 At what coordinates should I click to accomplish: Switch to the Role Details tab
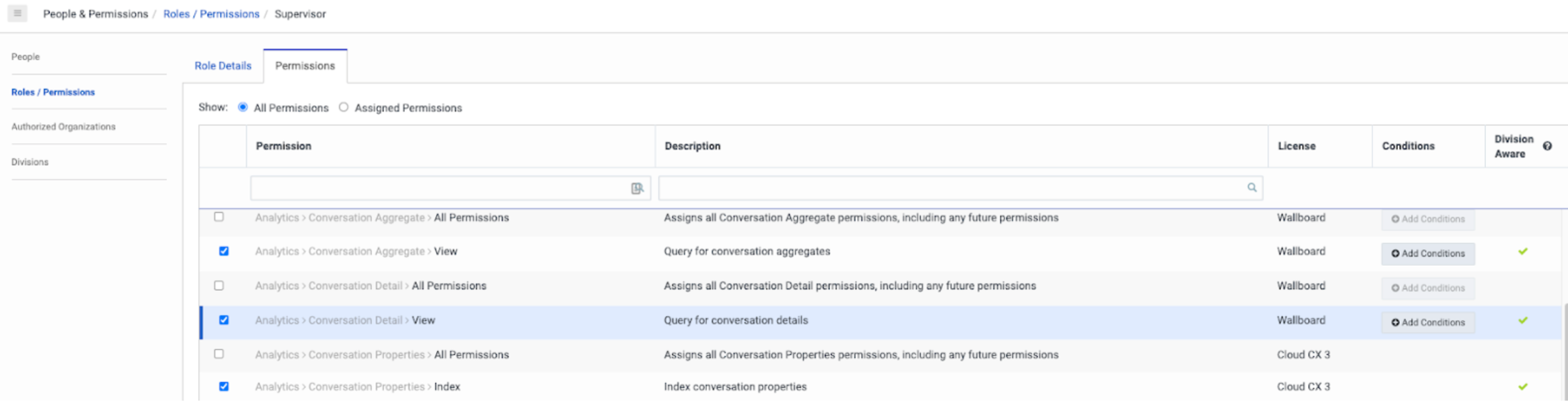223,66
